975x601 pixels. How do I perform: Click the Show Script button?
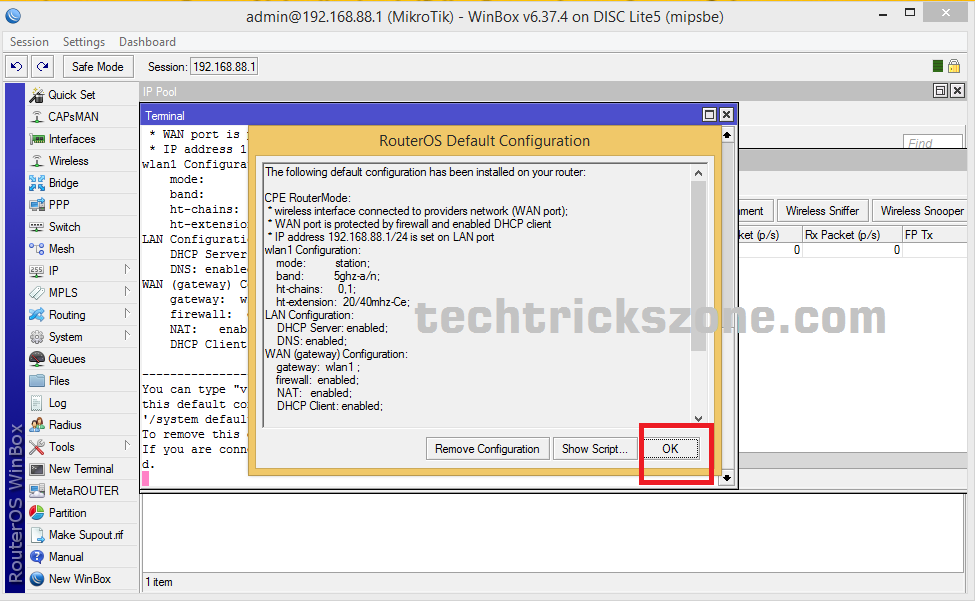(x=594, y=449)
